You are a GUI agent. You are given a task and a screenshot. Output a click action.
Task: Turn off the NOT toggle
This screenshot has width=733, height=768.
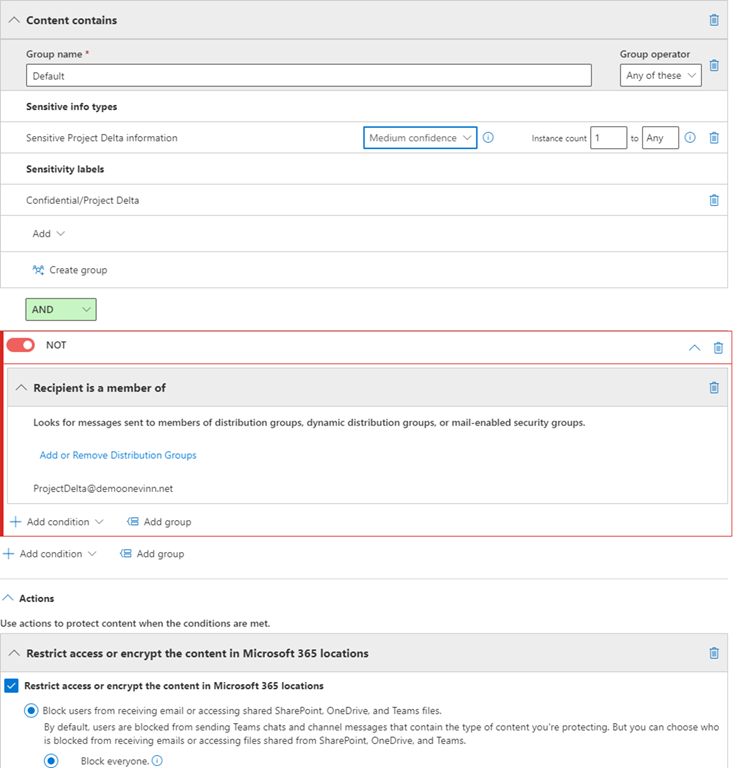[21, 345]
